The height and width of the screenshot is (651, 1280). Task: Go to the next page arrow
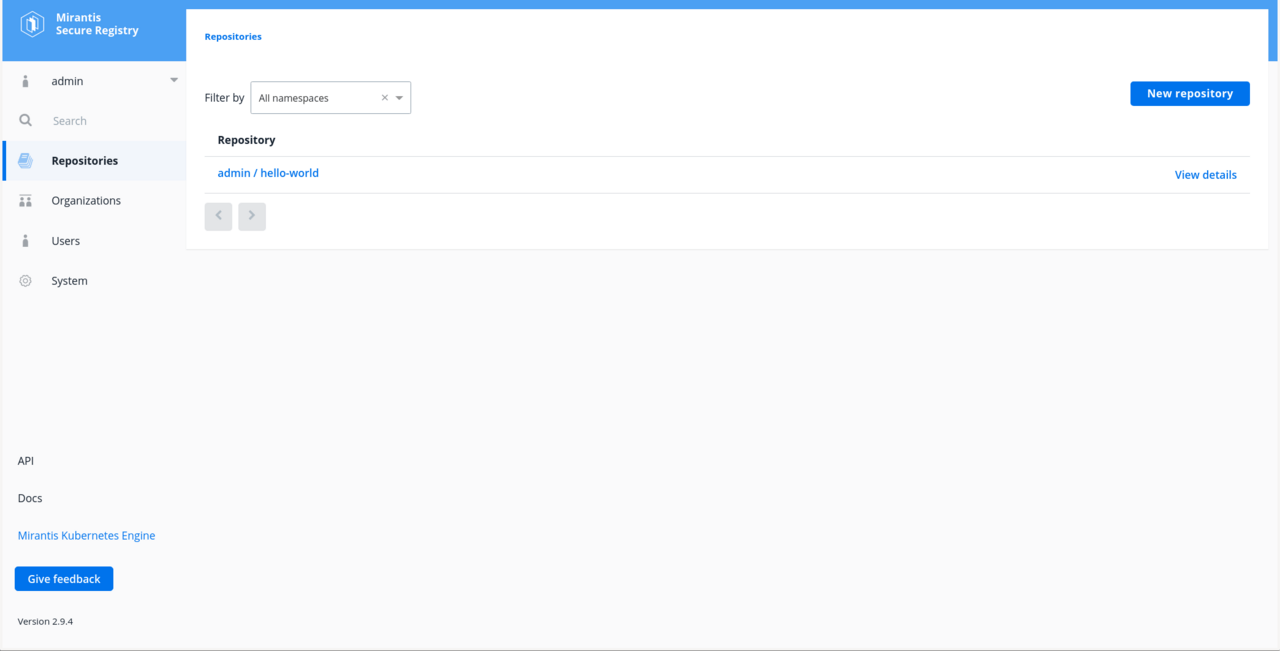(252, 216)
